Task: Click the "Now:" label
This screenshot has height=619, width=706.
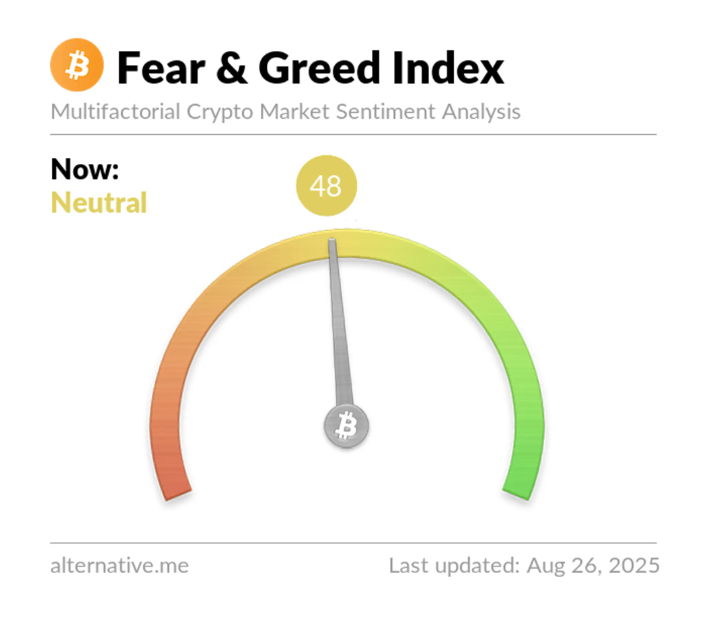Action: (85, 169)
